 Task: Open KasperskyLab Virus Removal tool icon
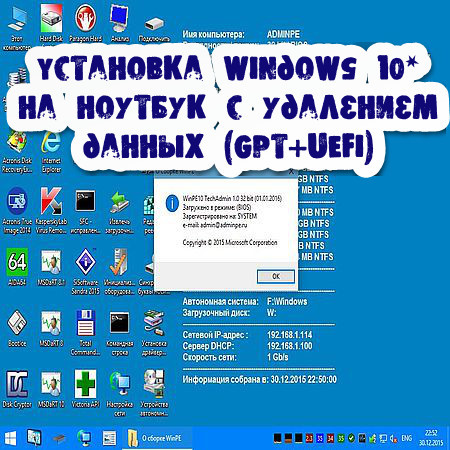(51, 211)
